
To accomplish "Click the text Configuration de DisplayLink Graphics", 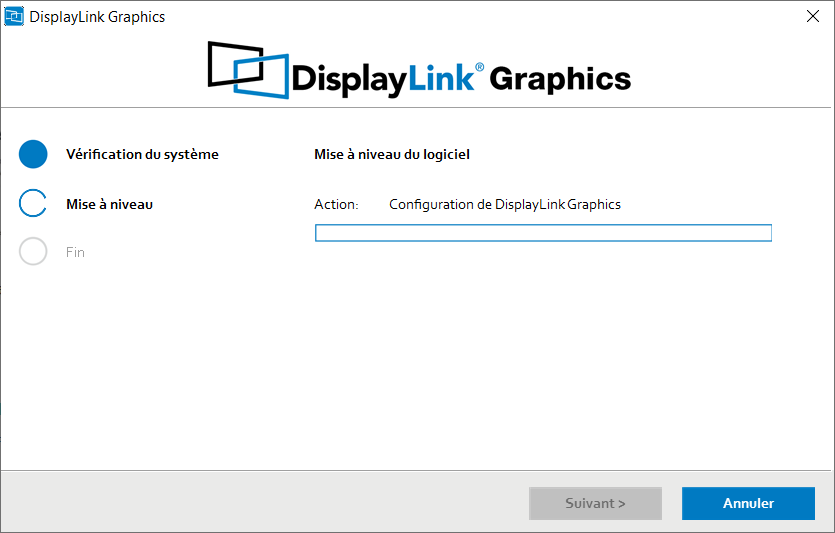I will tap(505, 204).
